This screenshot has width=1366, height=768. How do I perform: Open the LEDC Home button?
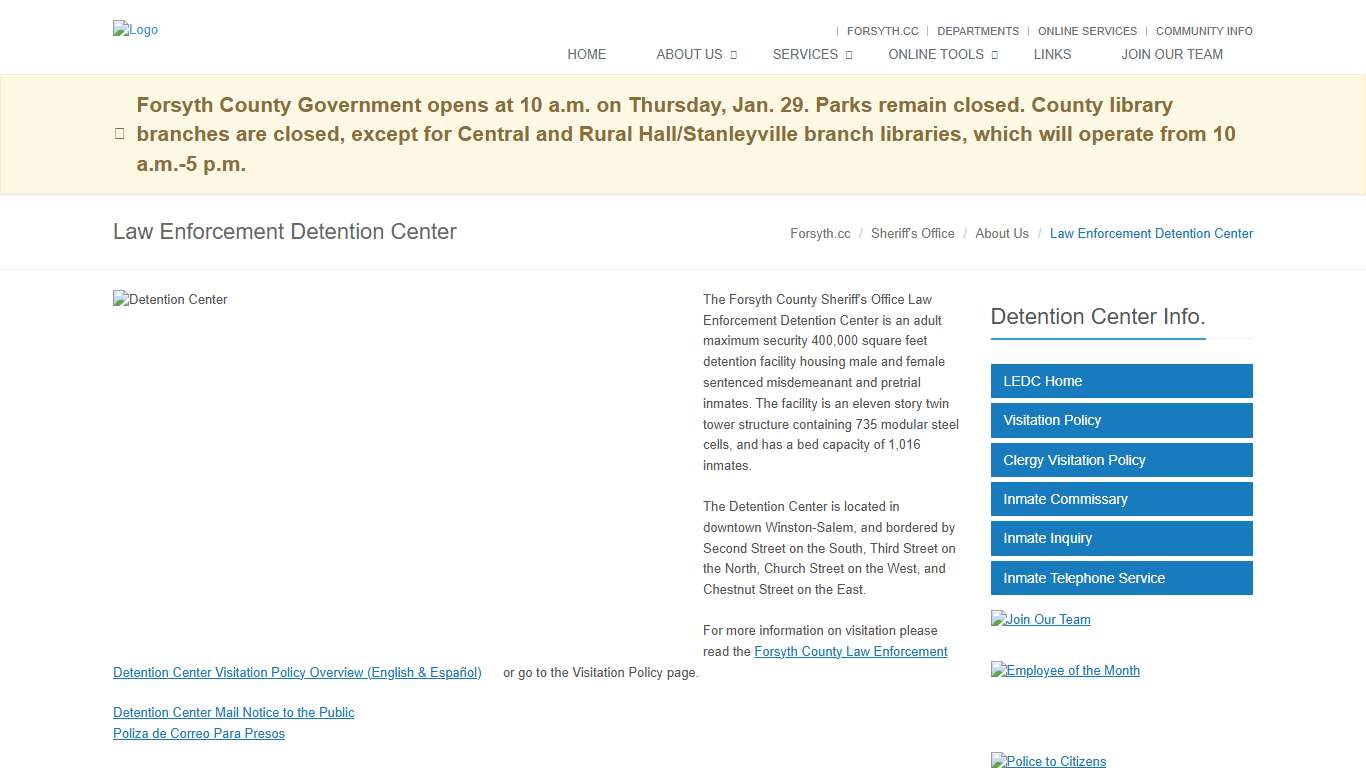[1121, 381]
